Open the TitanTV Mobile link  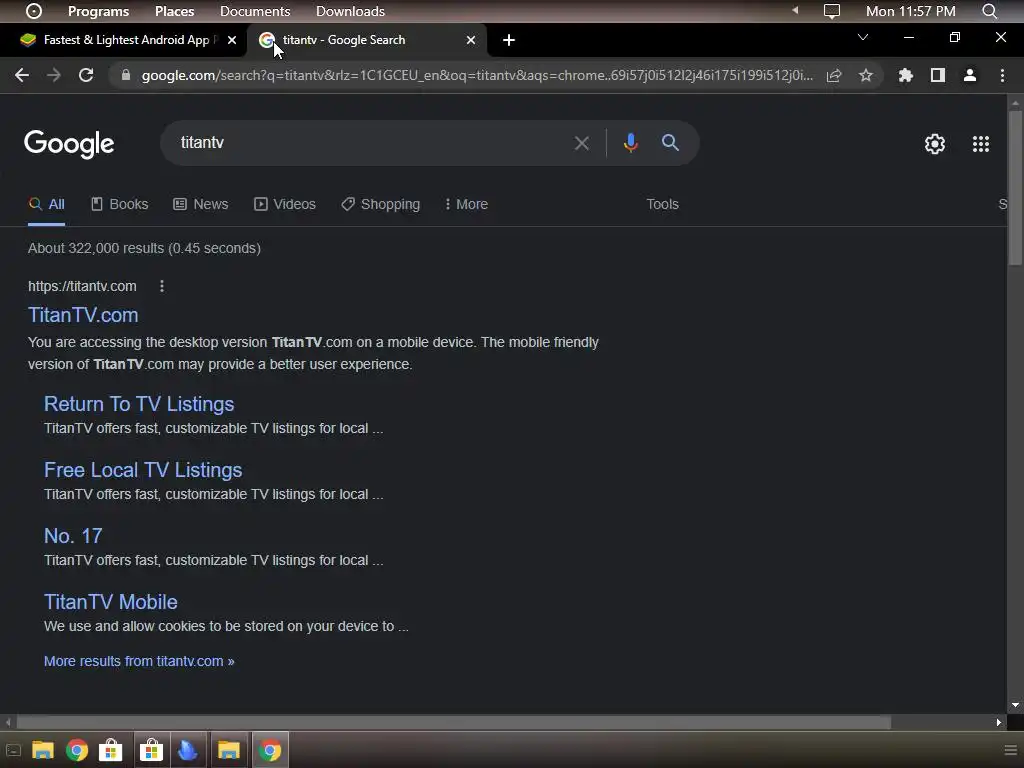click(x=110, y=601)
